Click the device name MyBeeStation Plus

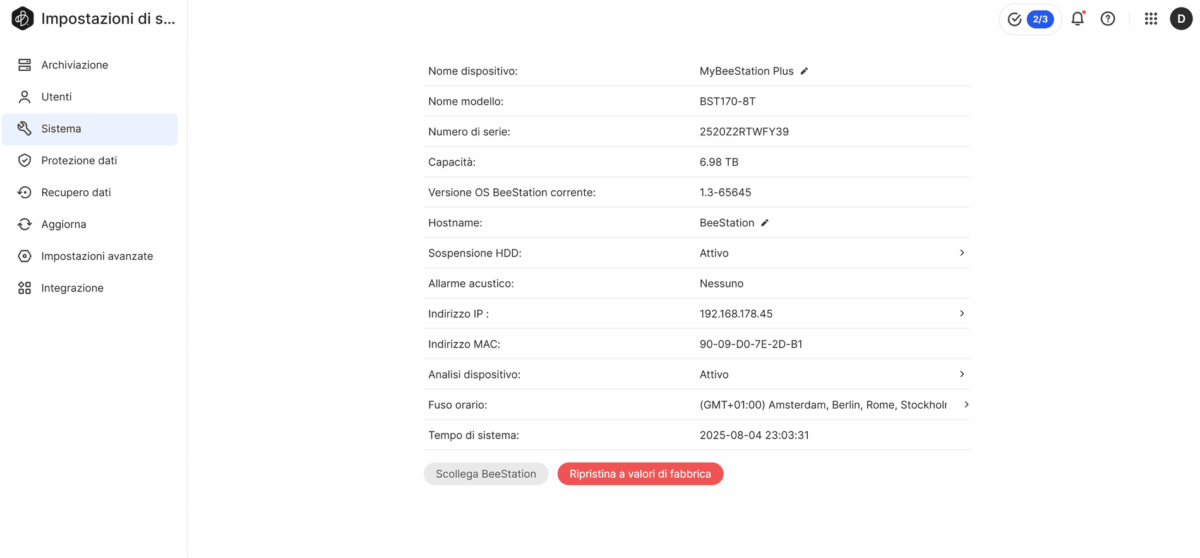746,71
